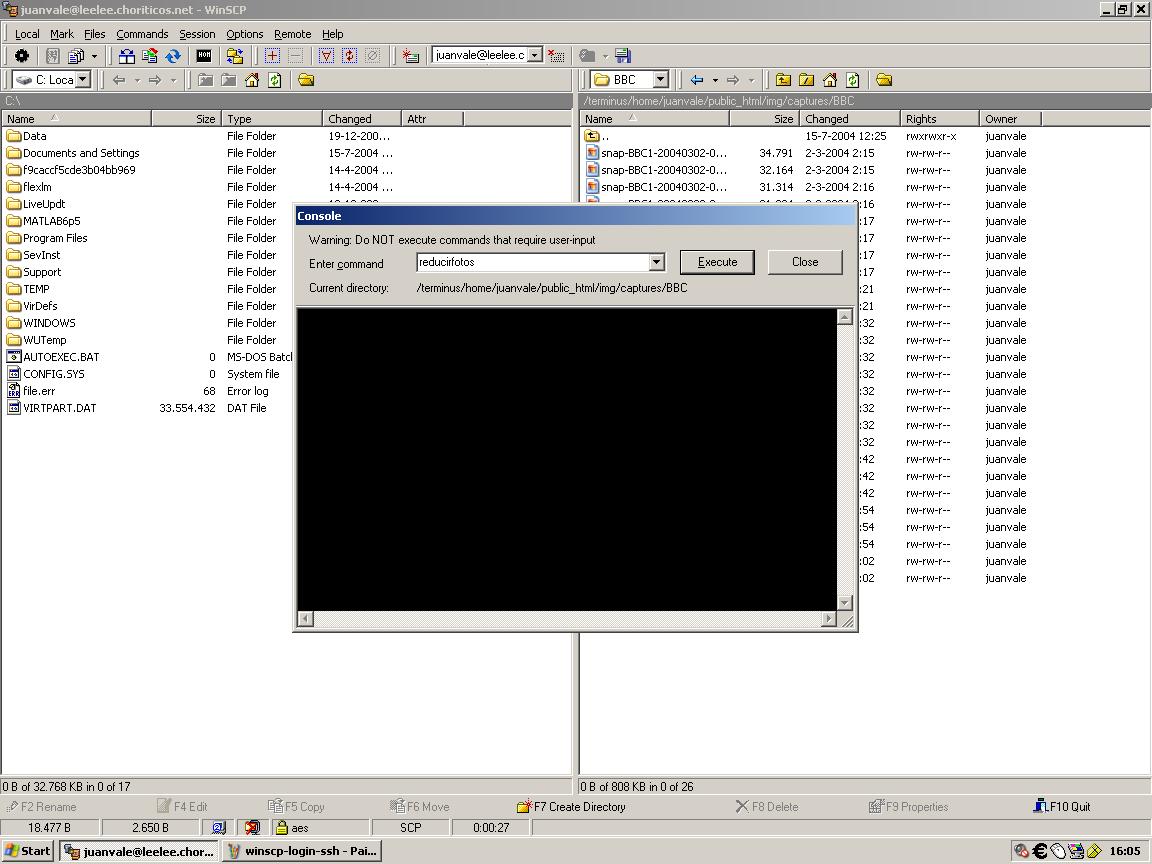
Task: Click the Execute button in Console
Action: coord(717,262)
